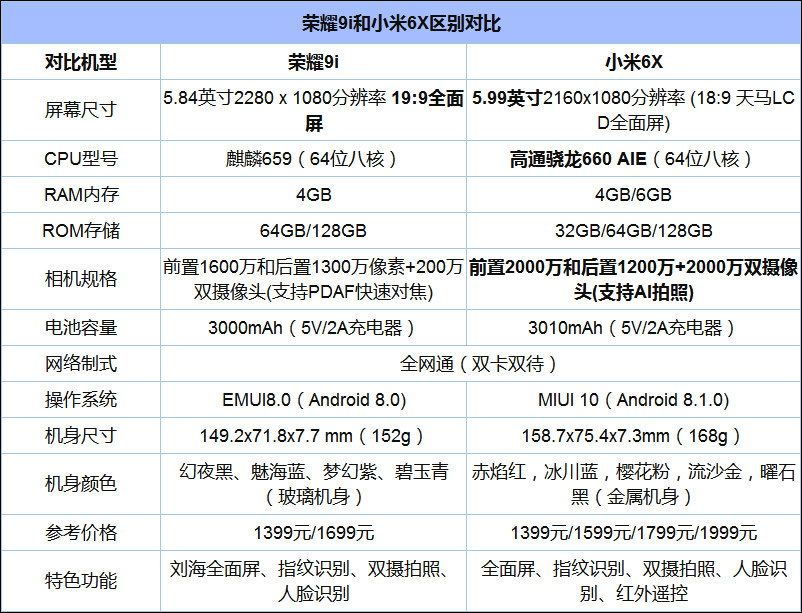Click the table title 荣耀9i和小米6X区别对比
The image size is (802, 613).
(401, 24)
